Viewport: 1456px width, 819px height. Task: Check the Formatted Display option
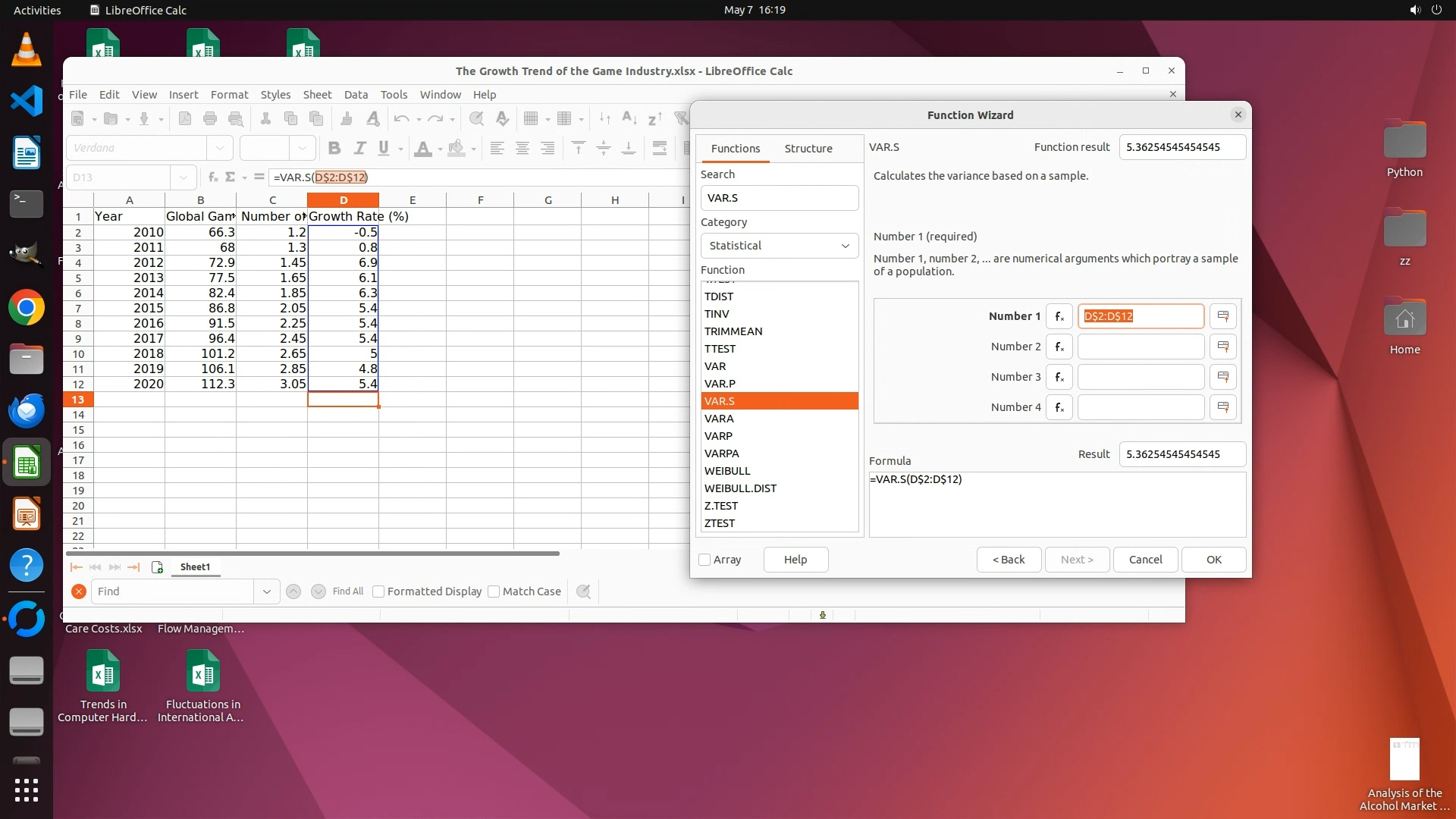[378, 591]
